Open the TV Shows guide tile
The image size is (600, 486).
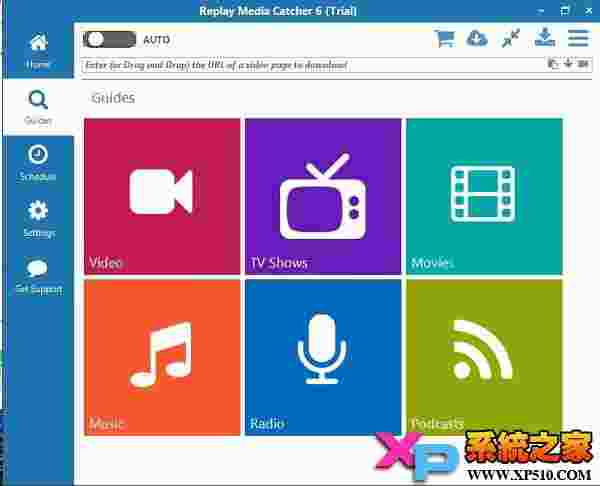(x=323, y=196)
